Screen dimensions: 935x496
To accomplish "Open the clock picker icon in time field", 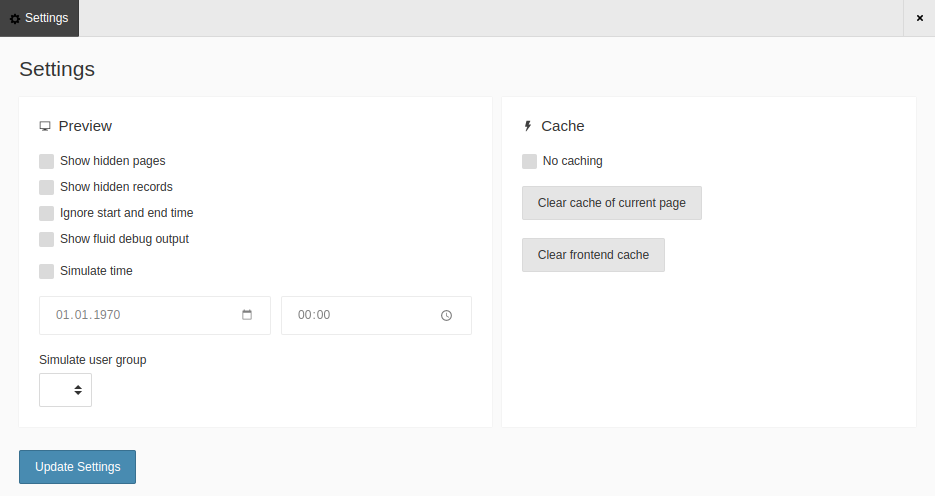I will click(446, 315).
